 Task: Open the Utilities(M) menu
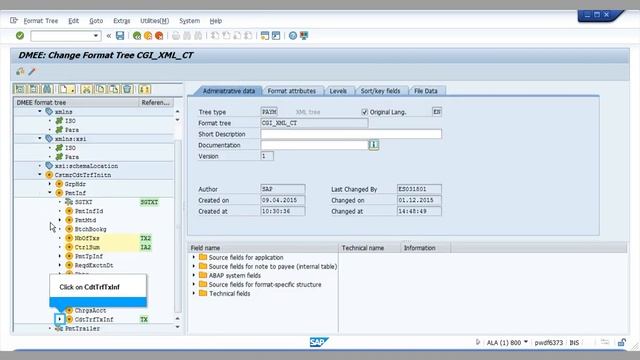tap(154, 21)
